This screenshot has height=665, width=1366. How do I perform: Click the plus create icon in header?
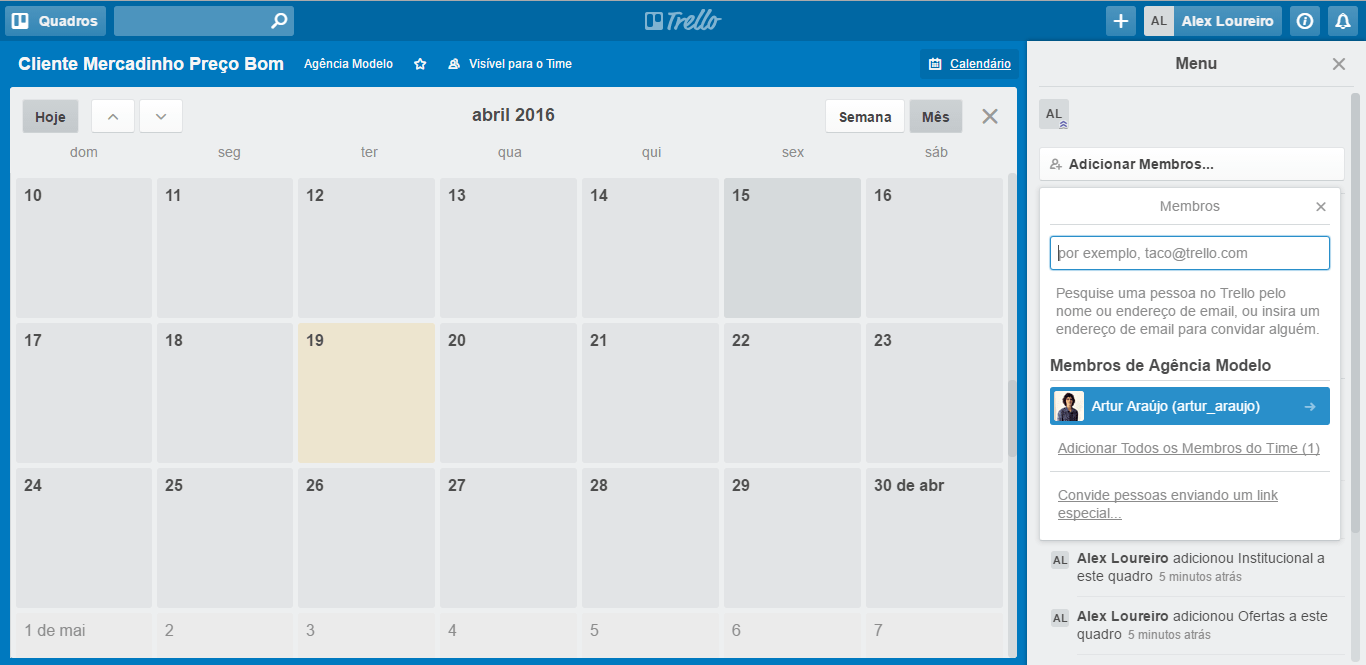pyautogui.click(x=1120, y=21)
